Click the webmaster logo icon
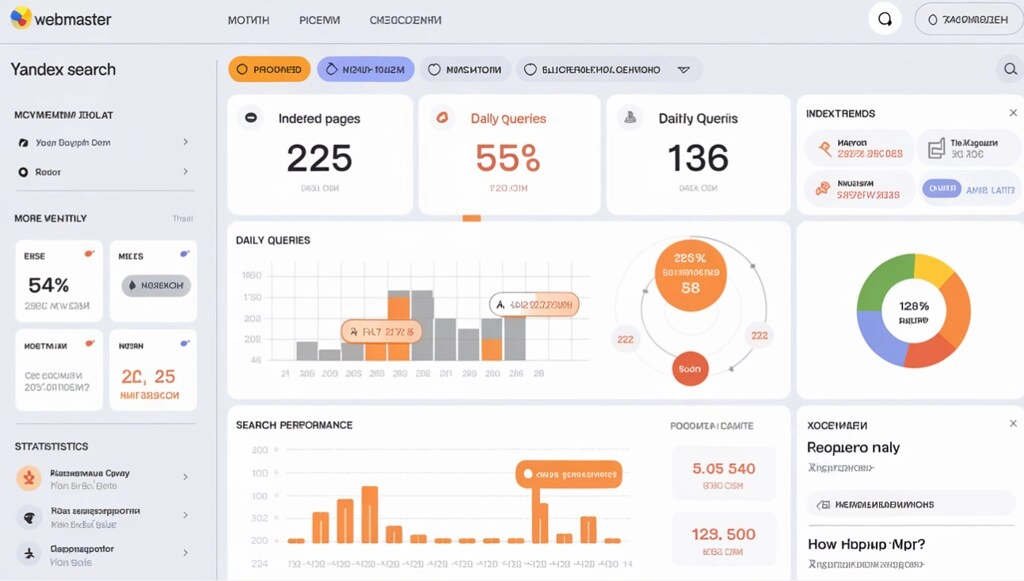The image size is (1024, 581). 20,18
